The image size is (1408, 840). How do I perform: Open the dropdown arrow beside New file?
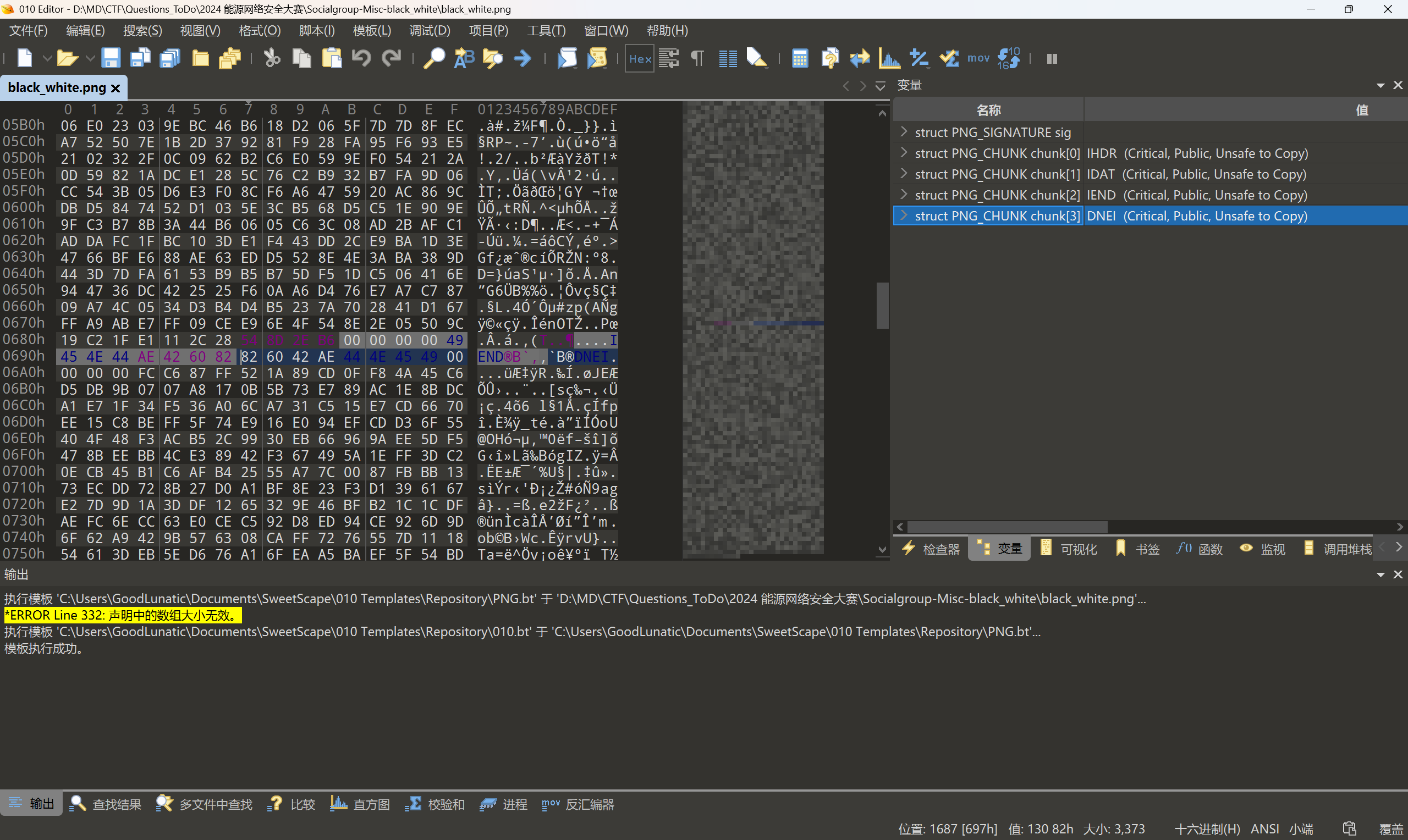pos(47,58)
